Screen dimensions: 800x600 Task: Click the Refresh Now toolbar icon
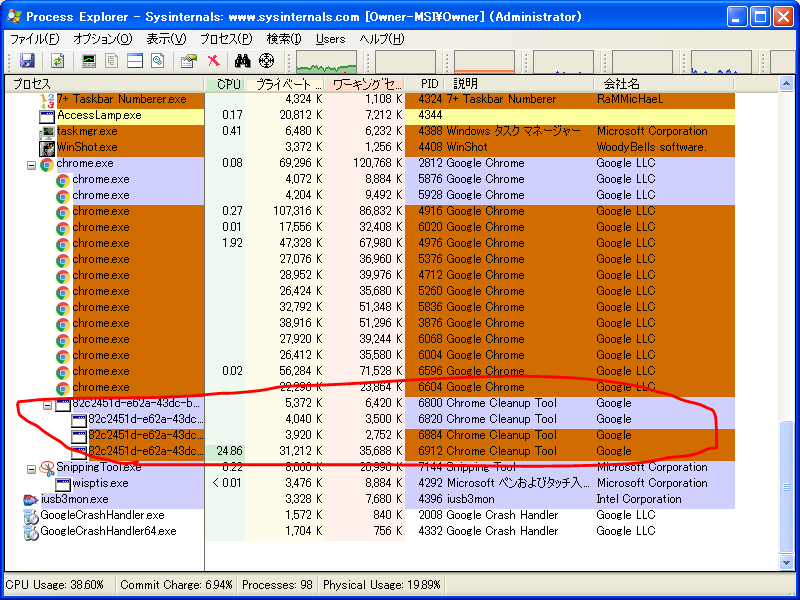point(57,61)
